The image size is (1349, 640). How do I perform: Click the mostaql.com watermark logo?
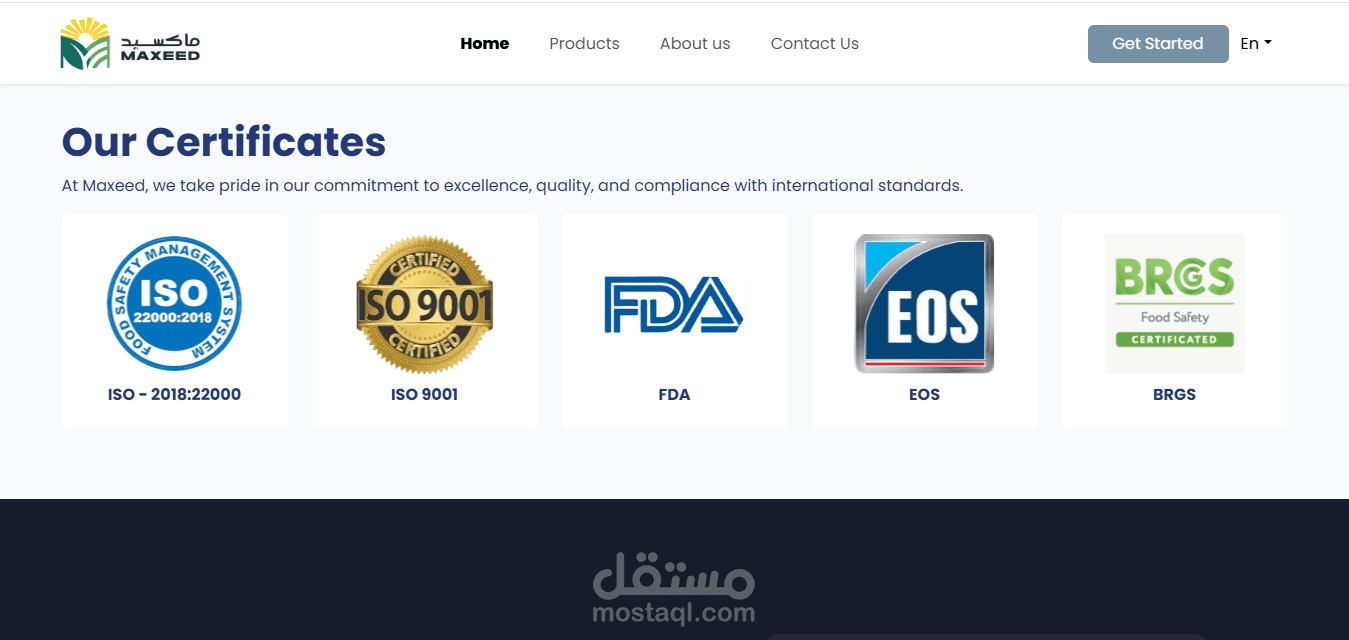tap(674, 588)
